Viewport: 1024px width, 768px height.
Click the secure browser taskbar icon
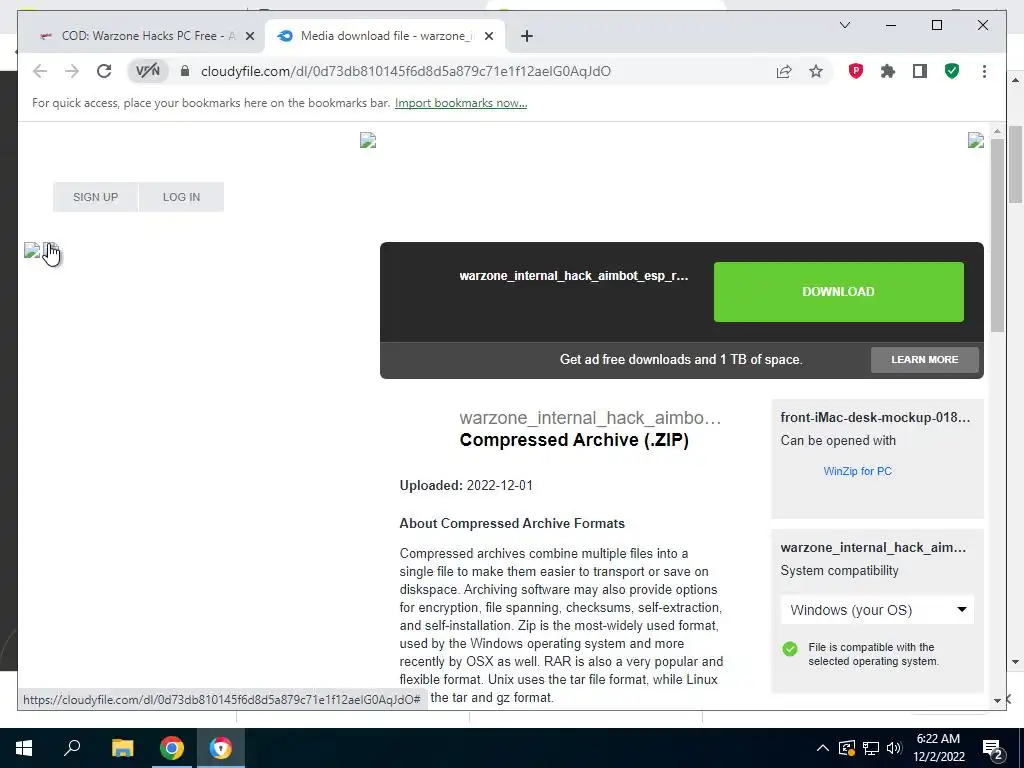(x=221, y=748)
